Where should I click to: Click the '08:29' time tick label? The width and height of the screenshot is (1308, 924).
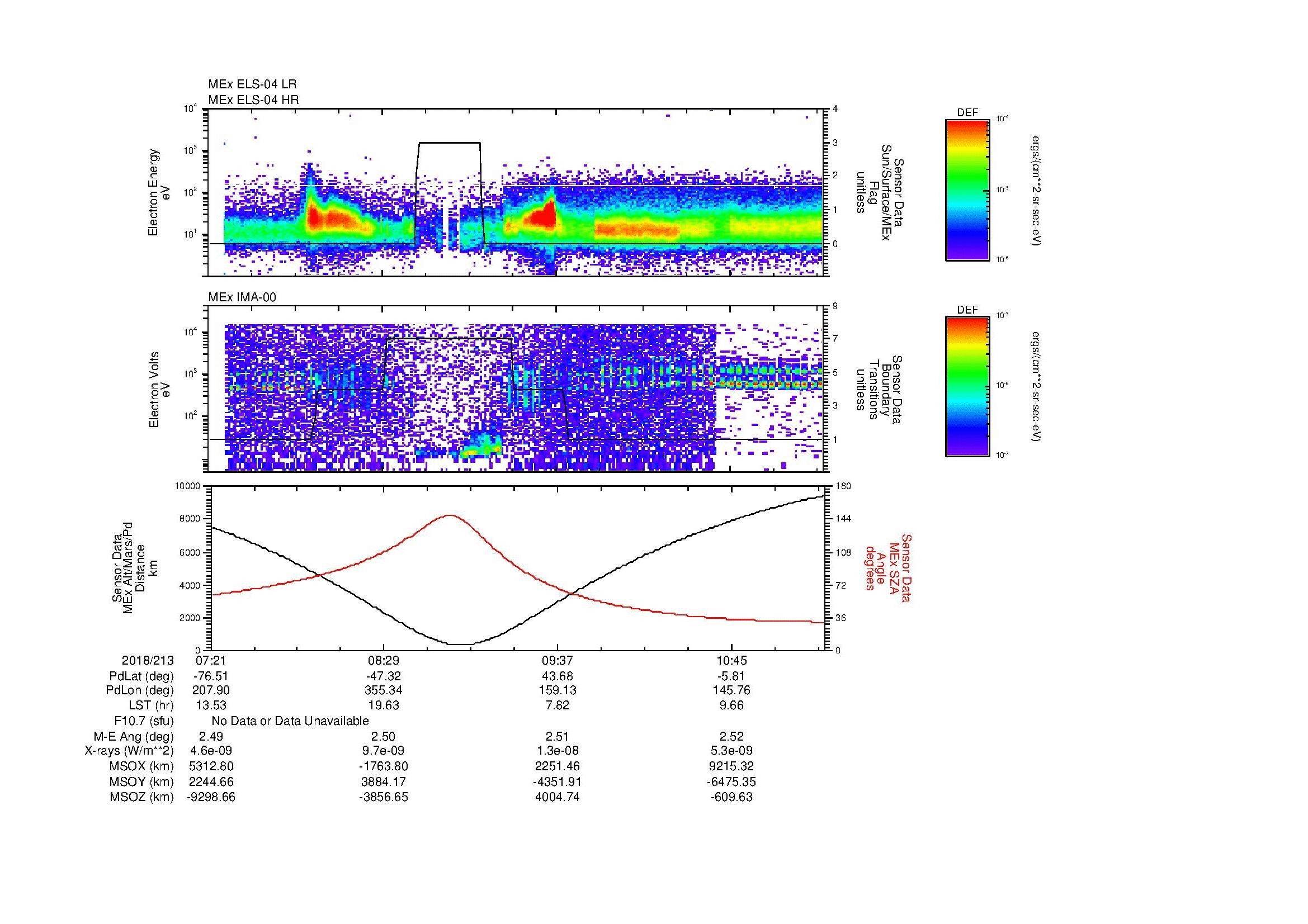point(384,661)
